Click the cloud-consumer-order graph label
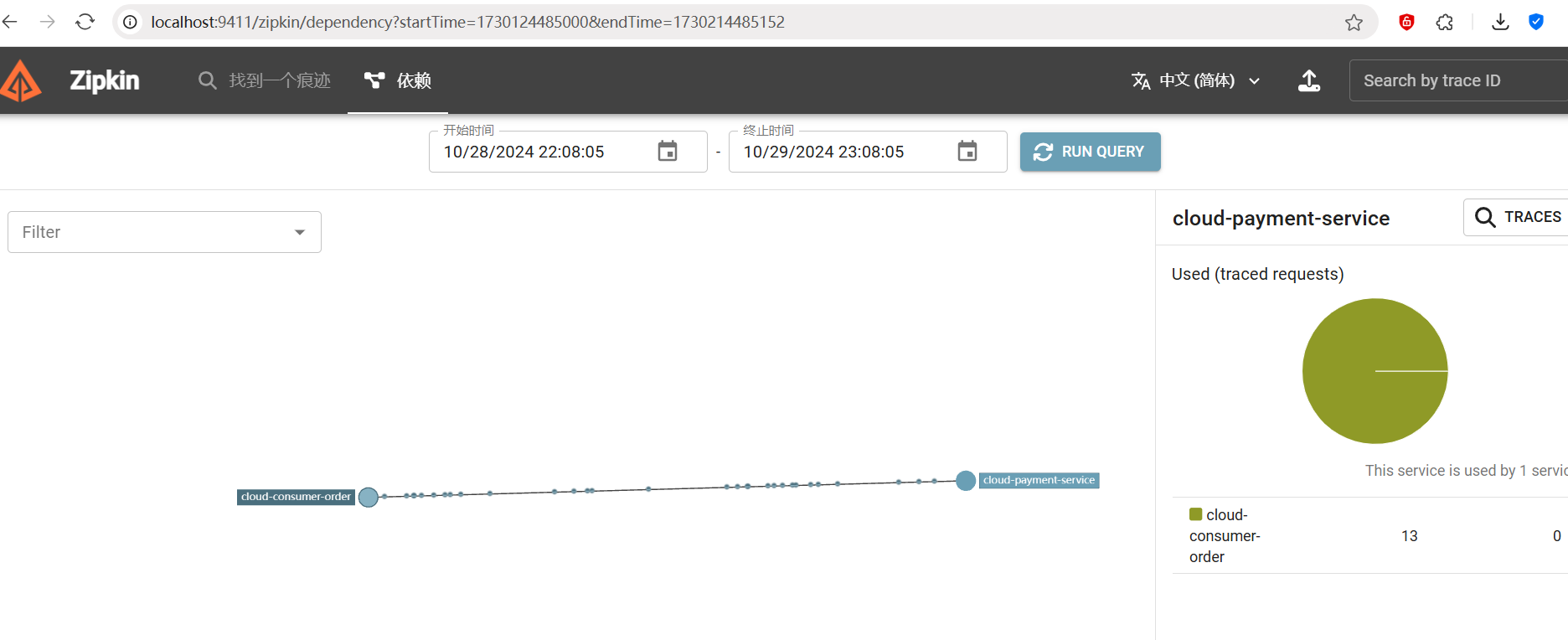The height and width of the screenshot is (640, 1568). click(296, 497)
